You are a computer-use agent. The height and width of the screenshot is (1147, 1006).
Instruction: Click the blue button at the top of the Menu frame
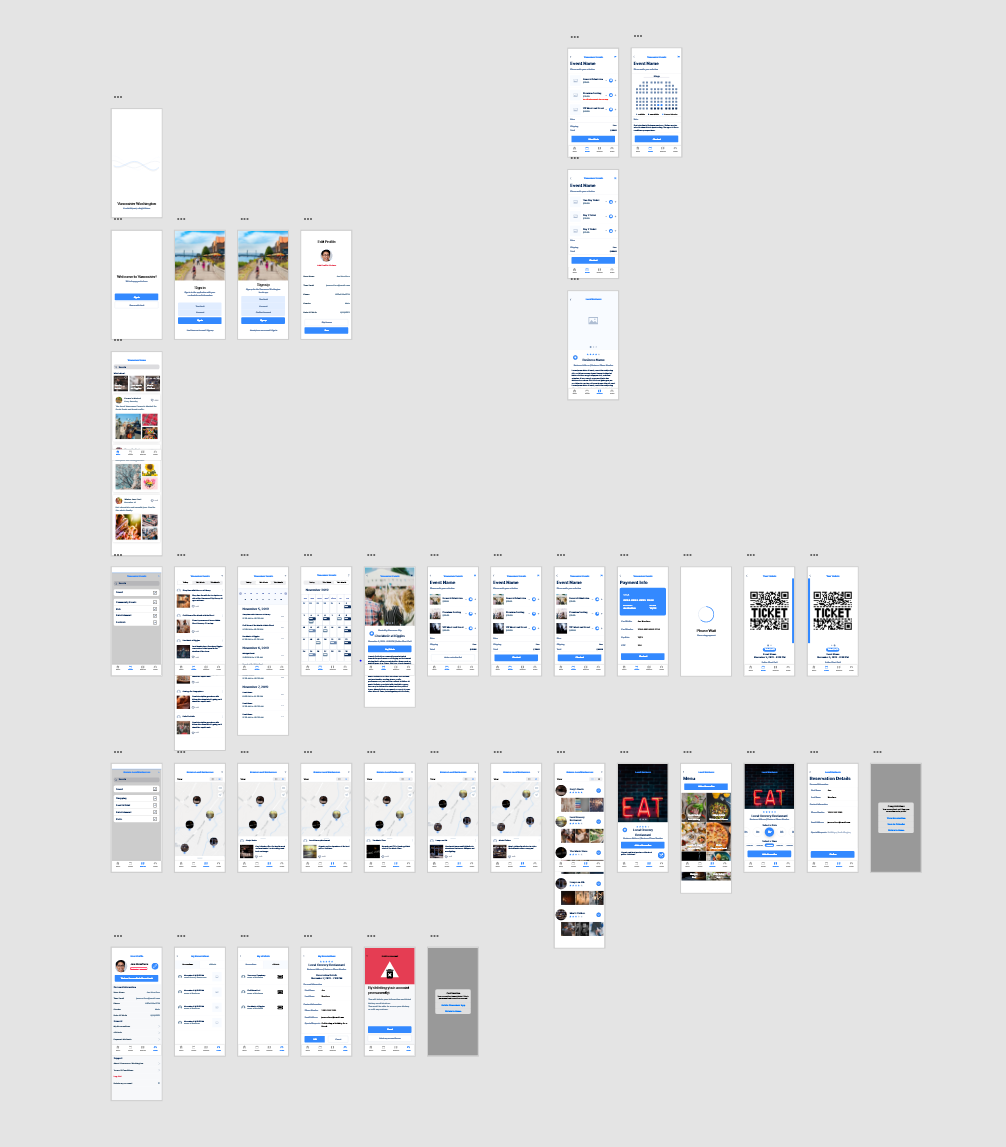point(706,786)
